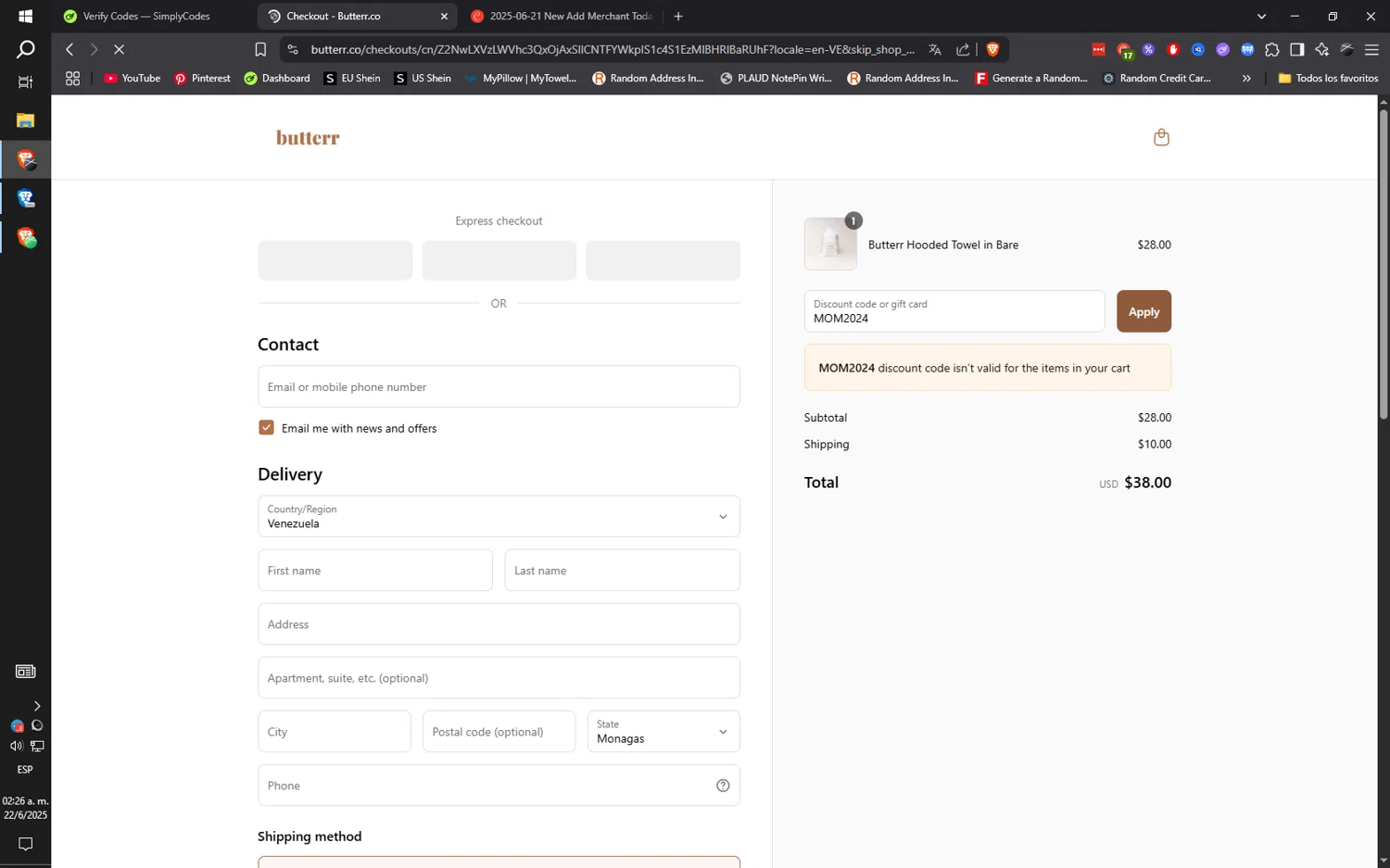This screenshot has width=1390, height=868.
Task: Go back to the previous page
Action: click(69, 49)
